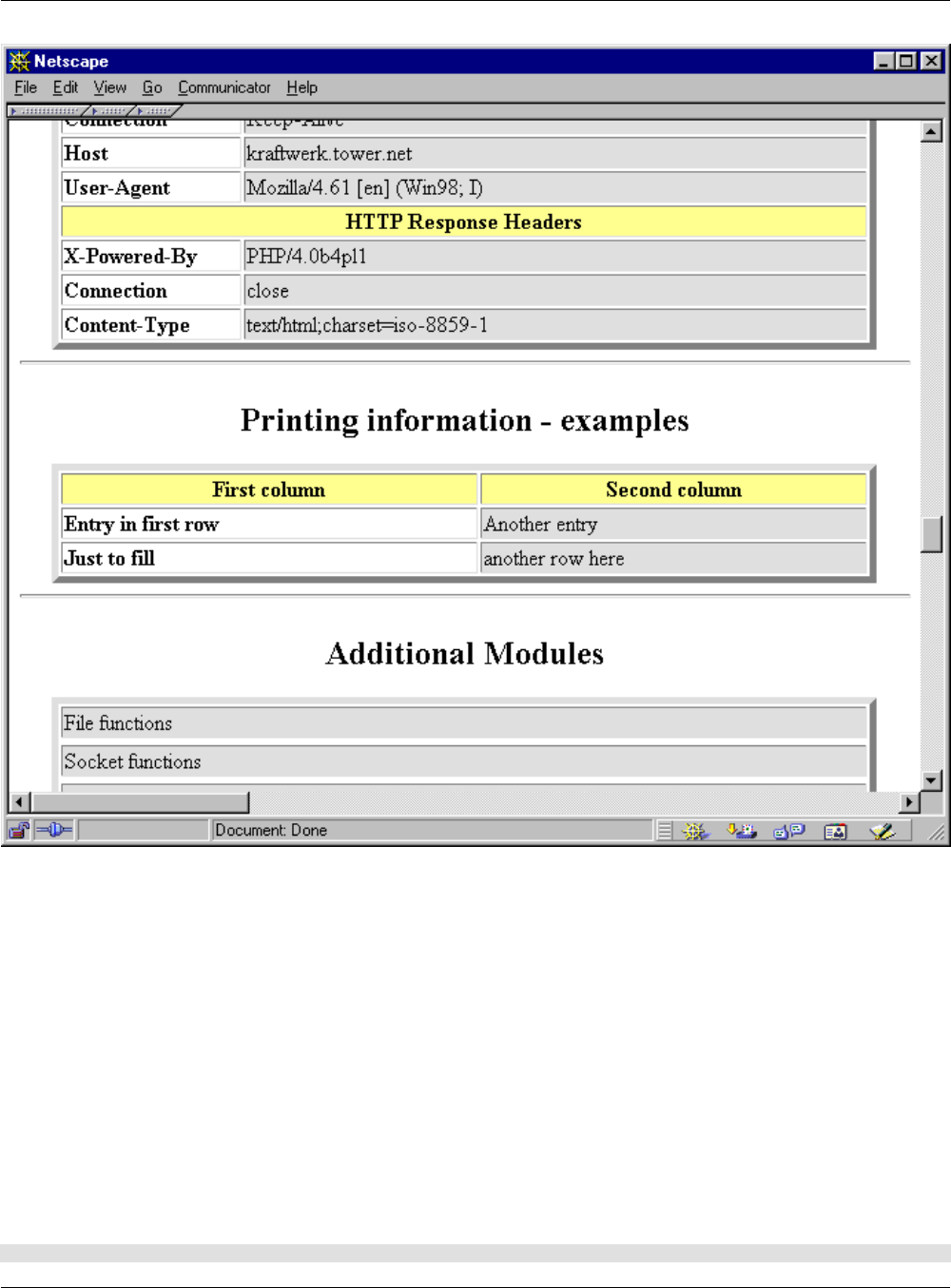
Task: Launch Composer pen icon in component bar
Action: 883,832
